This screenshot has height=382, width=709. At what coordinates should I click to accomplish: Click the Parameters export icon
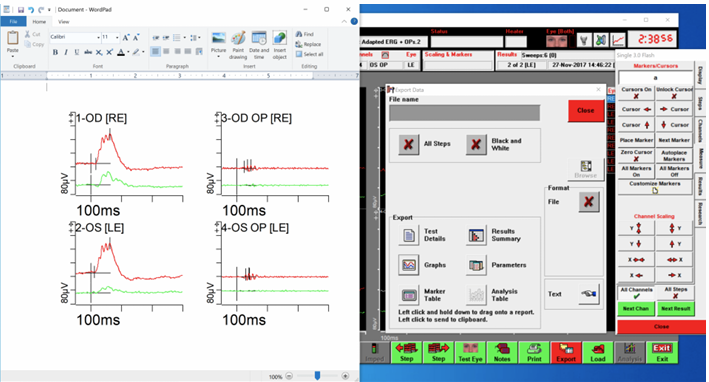point(476,265)
